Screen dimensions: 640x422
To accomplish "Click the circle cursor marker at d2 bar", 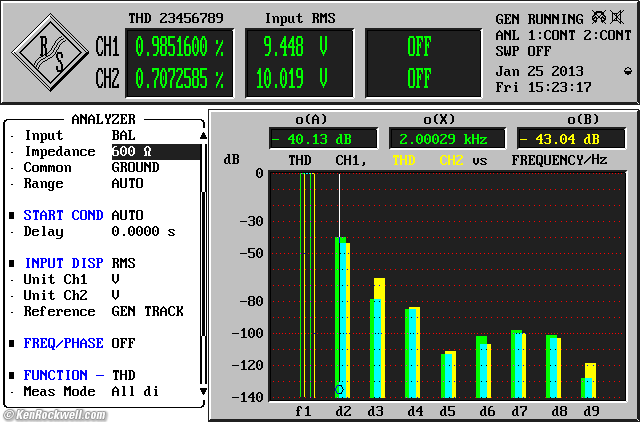I will coord(339,389).
